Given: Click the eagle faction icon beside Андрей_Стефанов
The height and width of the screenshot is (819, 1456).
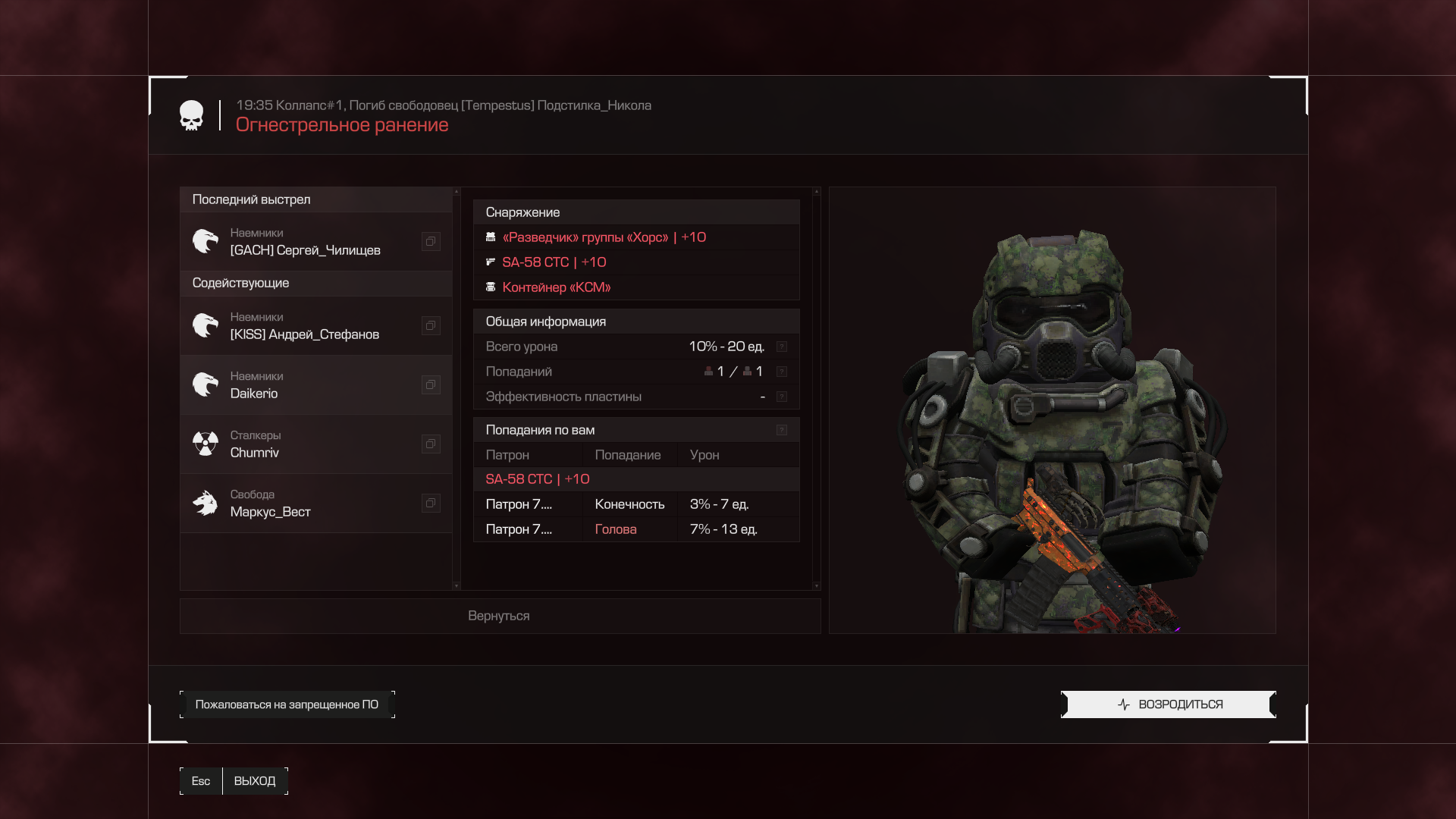Looking at the screenshot, I should pos(205,325).
